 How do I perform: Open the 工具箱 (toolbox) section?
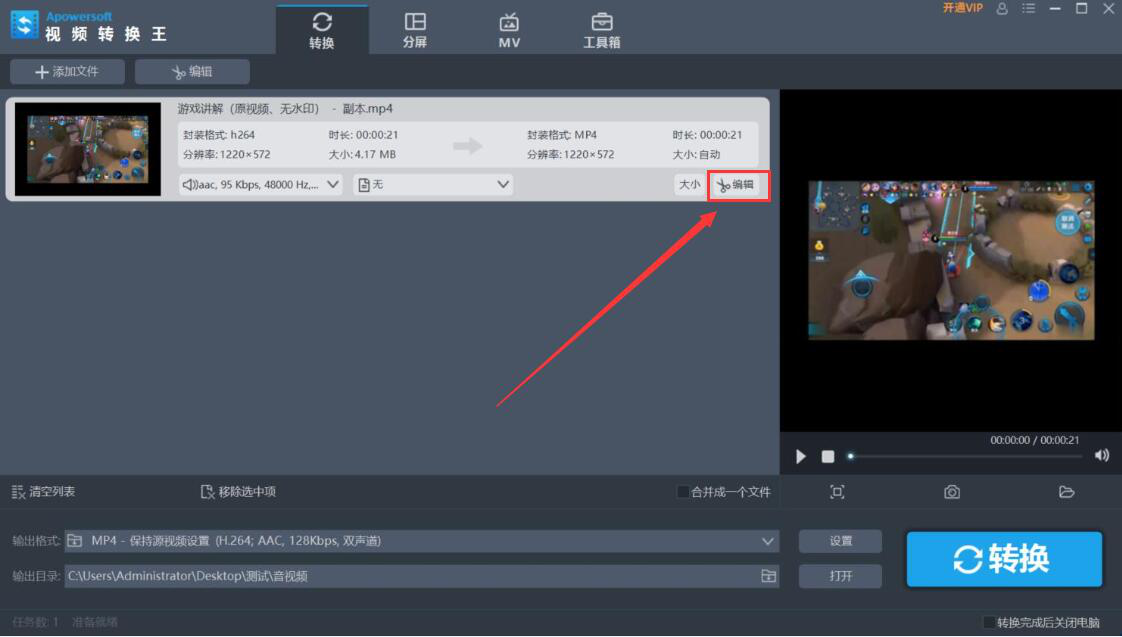tap(601, 28)
